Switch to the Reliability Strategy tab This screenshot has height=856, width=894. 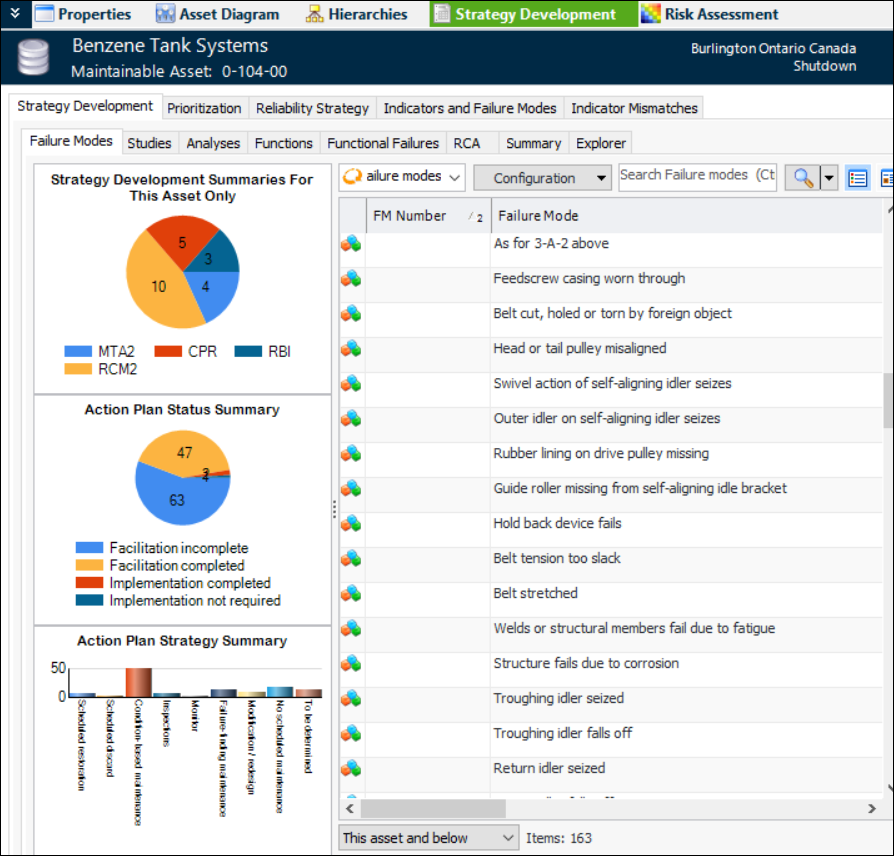point(312,108)
